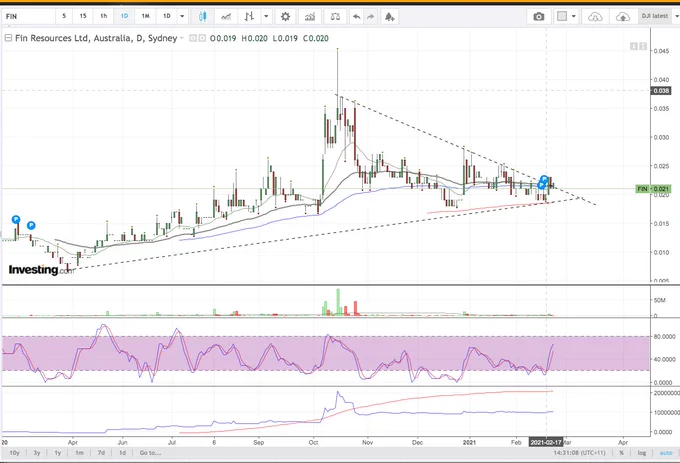
Task: Set range to 1d
Action: click(122, 453)
